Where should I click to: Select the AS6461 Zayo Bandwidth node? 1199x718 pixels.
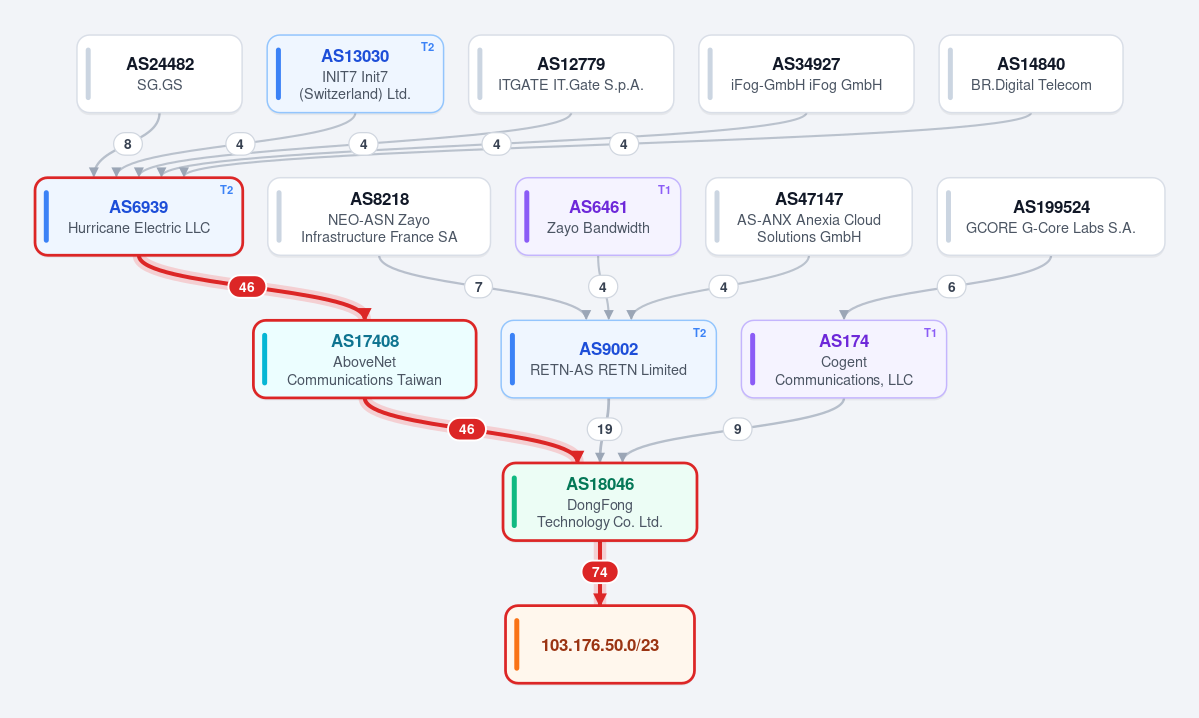(x=598, y=217)
